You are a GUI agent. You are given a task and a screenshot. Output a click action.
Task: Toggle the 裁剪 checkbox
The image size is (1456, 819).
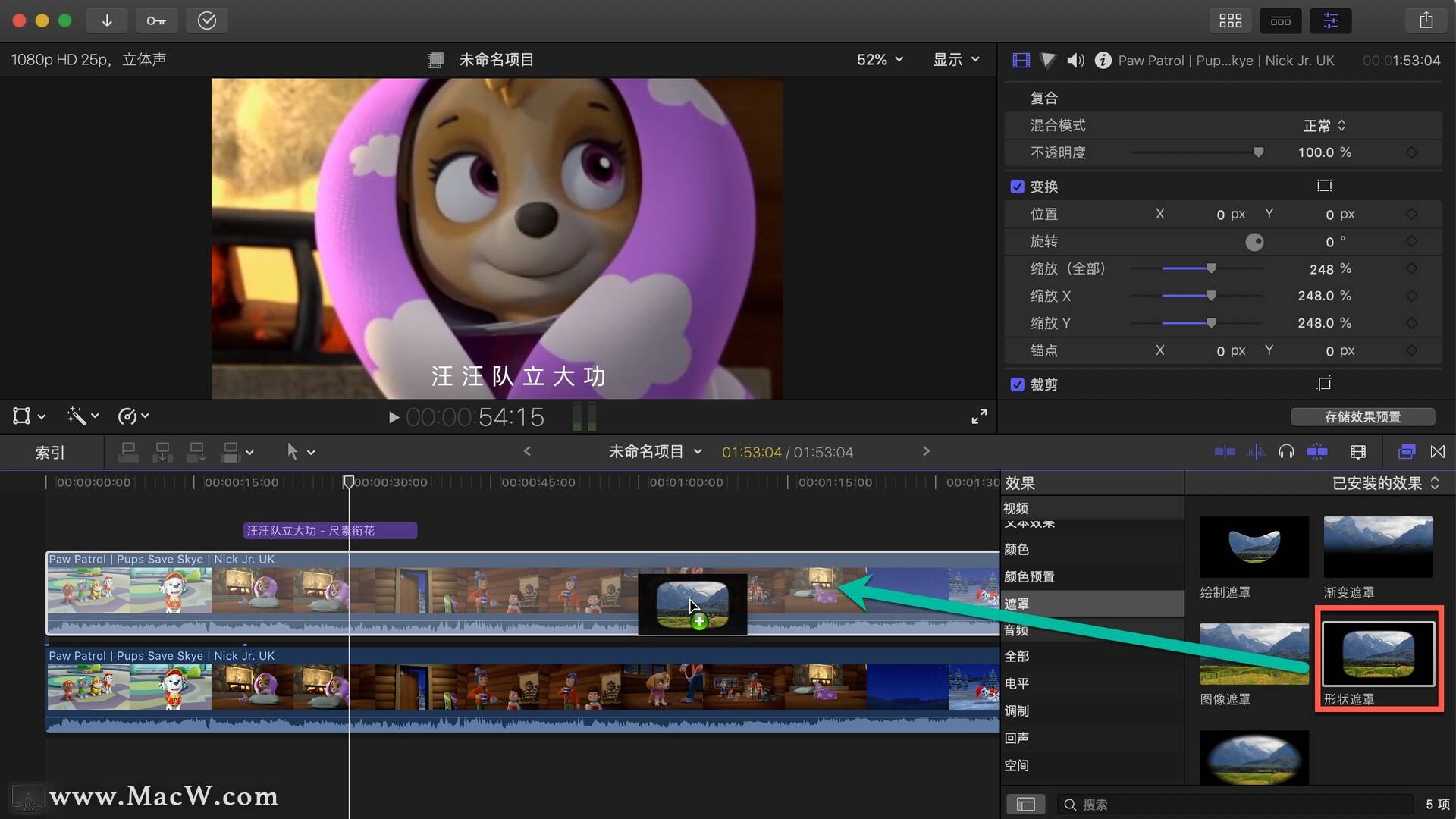point(1018,384)
